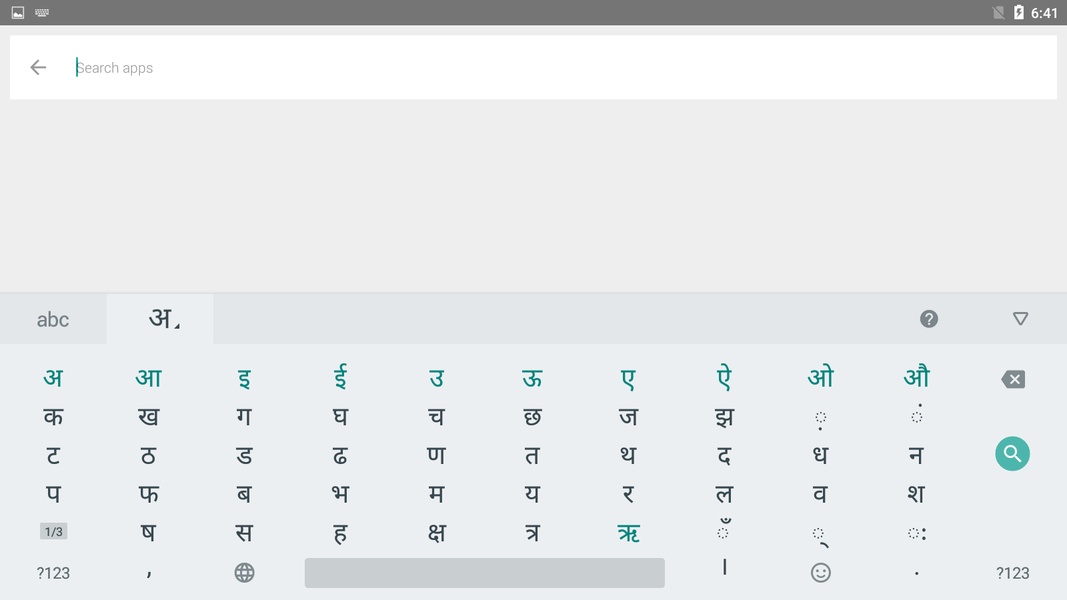Switch to the abc keyboard tab

(53, 320)
